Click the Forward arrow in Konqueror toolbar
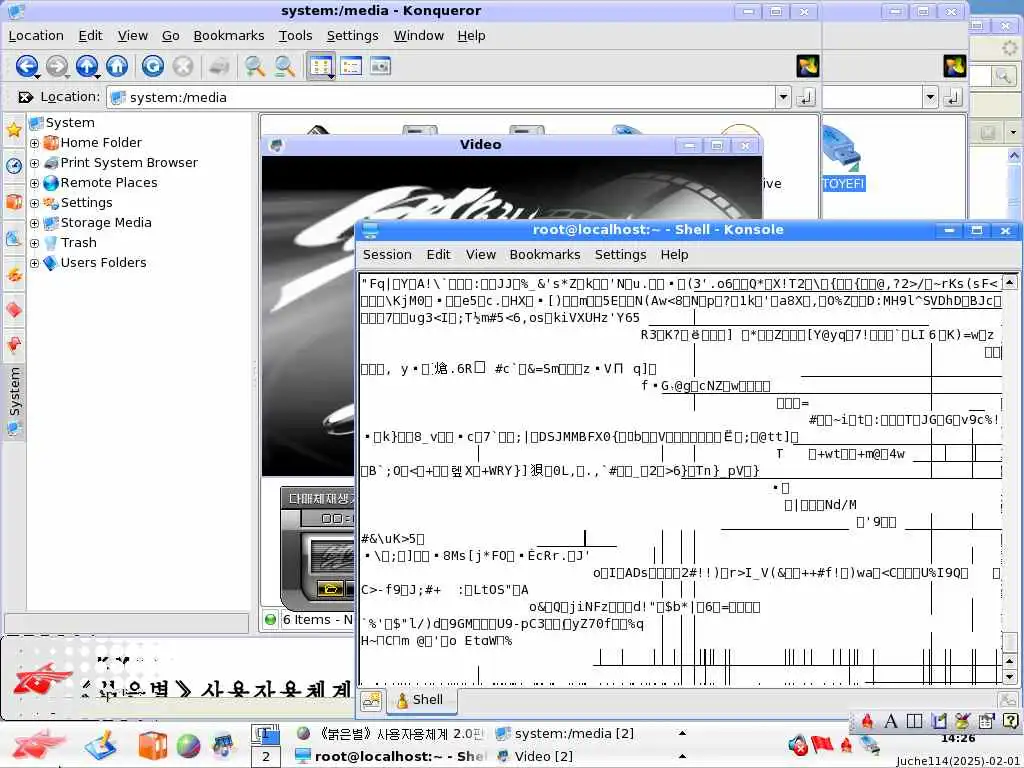Screen dimensions: 1024x768 tap(57, 66)
